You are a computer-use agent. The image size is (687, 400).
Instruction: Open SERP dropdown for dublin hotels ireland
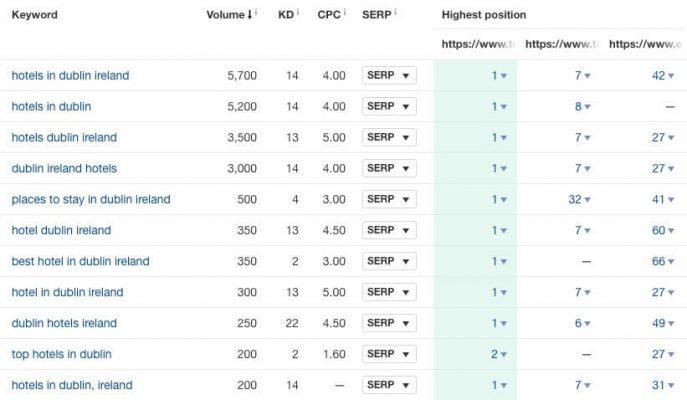pos(388,323)
